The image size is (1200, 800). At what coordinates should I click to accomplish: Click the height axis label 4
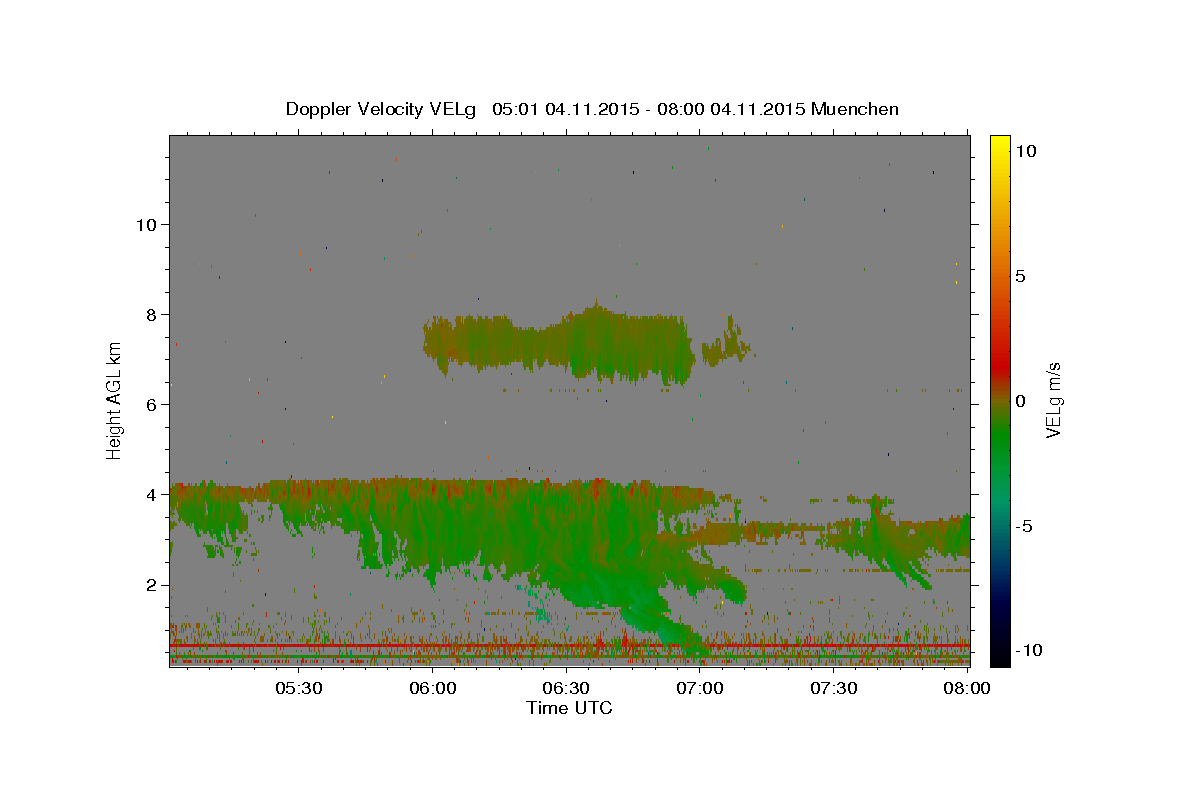(x=150, y=494)
